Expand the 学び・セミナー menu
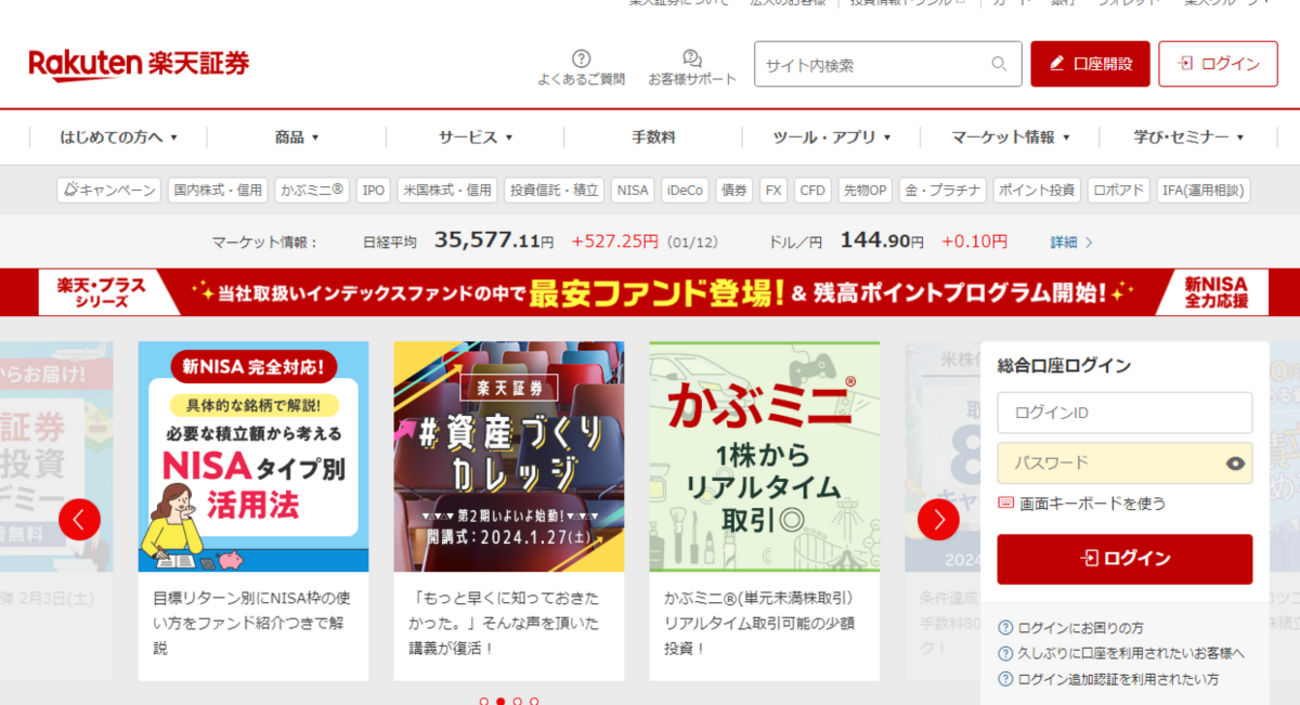 [x=1188, y=137]
